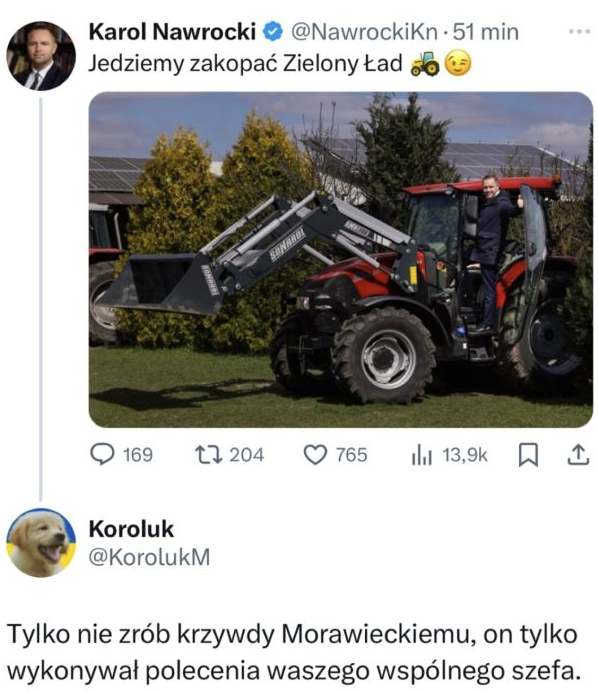Click the 169 replies count
Viewport: 598px width, 693px height.
(138, 455)
